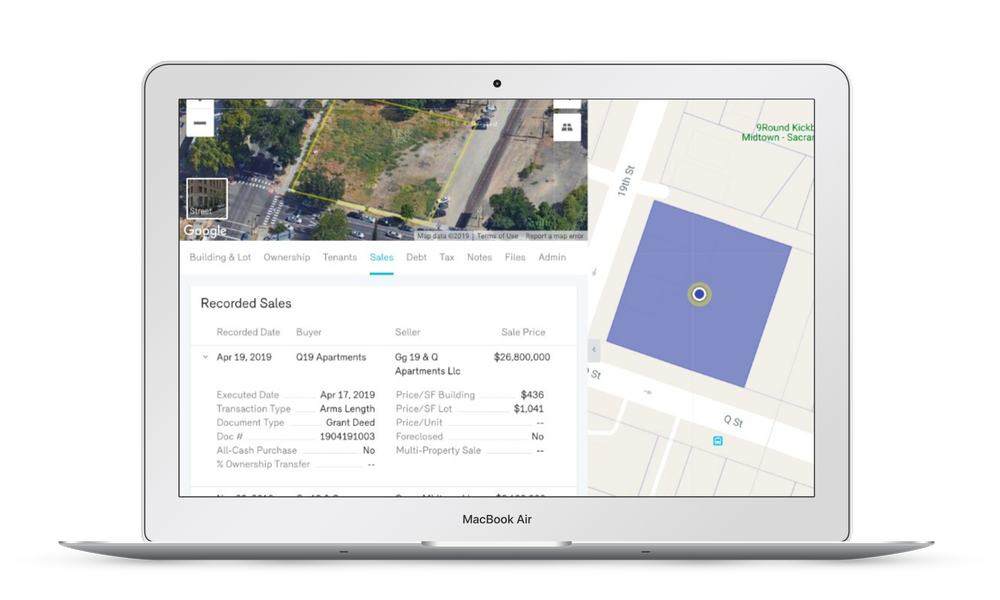Go to the Debt tab
The height and width of the screenshot is (600, 1000).
point(416,257)
